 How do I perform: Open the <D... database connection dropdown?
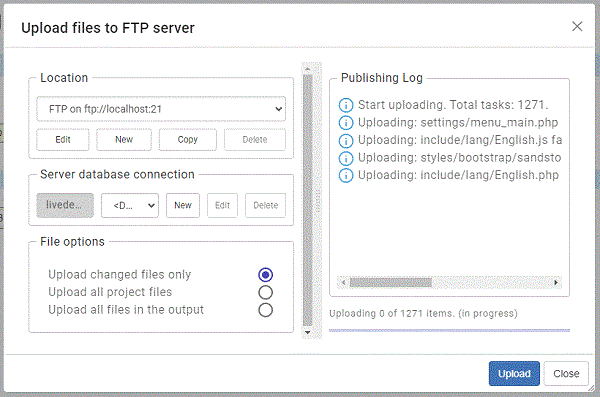point(130,206)
